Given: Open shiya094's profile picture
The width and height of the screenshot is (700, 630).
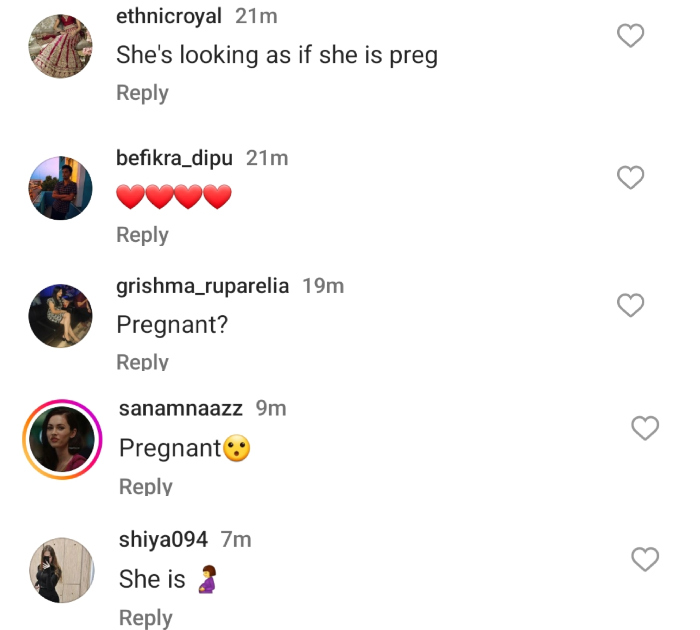Looking at the screenshot, I should (x=63, y=570).
